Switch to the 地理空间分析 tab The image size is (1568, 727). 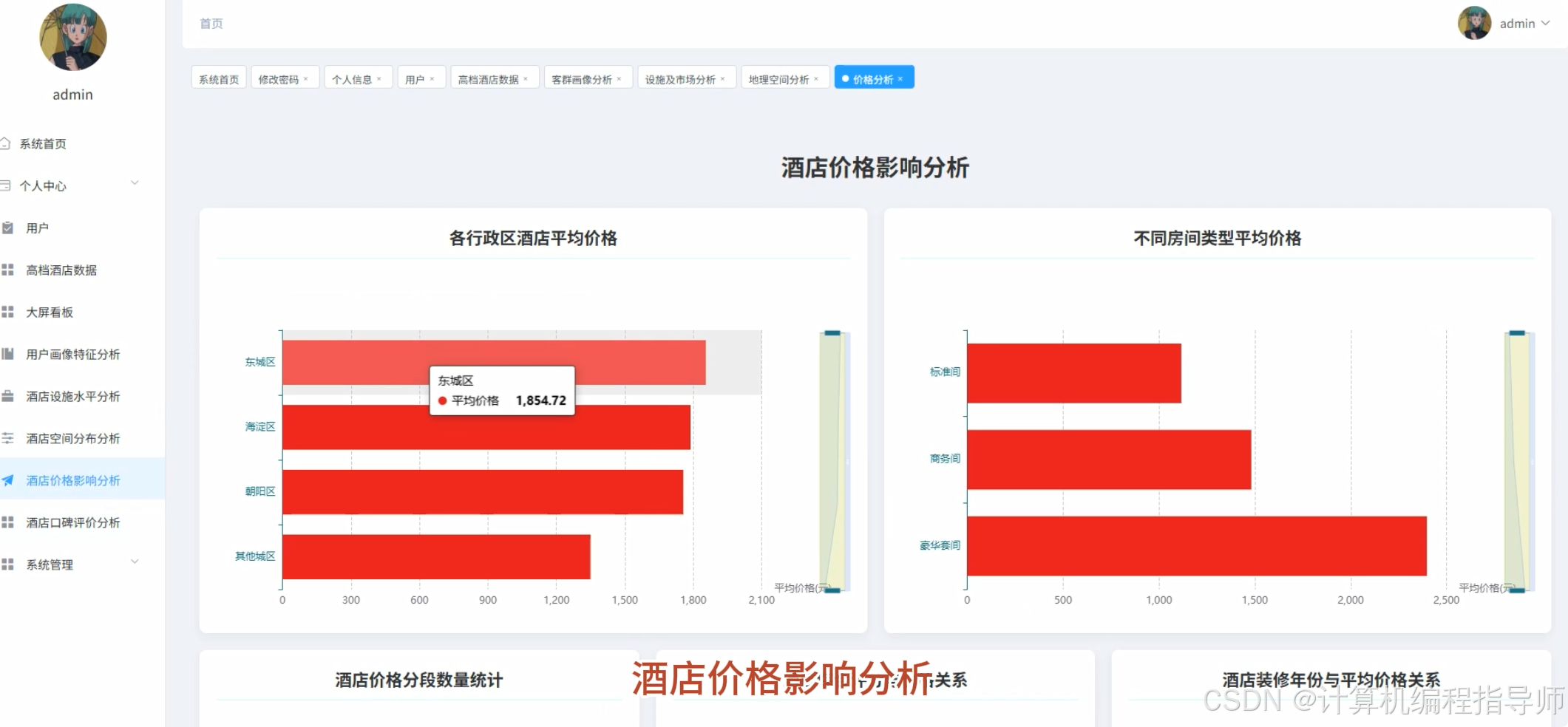pos(778,78)
